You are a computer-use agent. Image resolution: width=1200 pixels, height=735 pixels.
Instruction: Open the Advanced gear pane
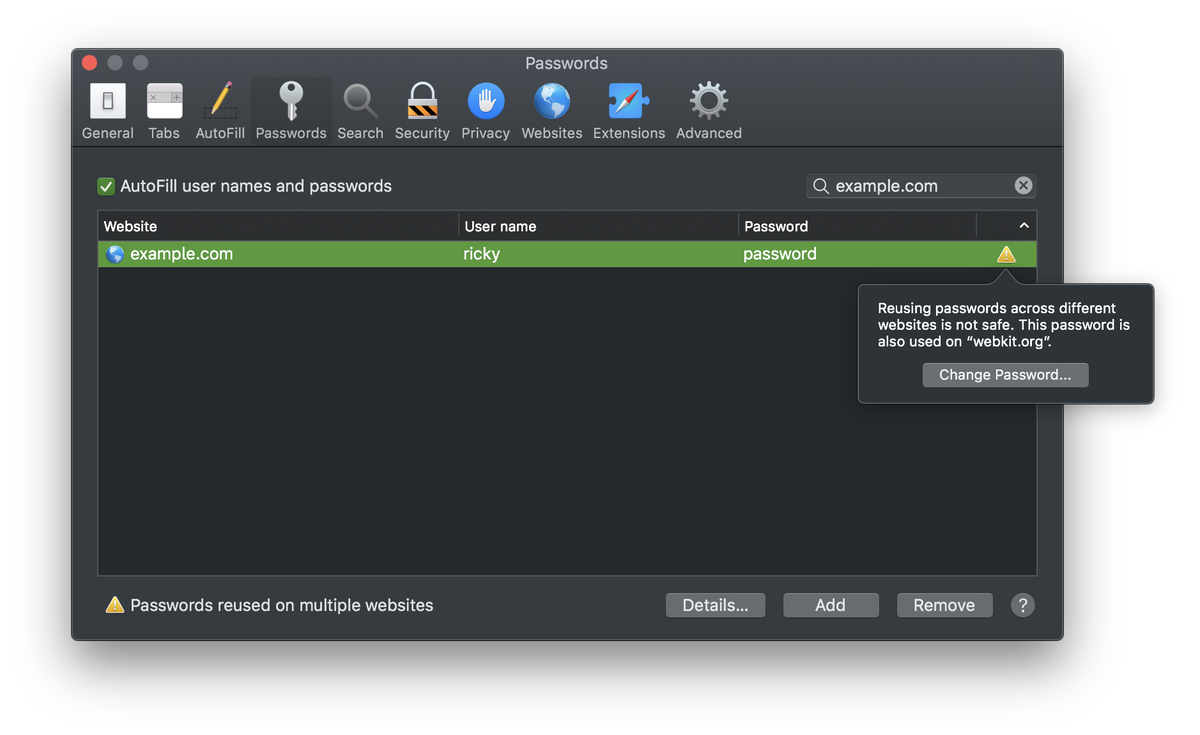tap(709, 111)
